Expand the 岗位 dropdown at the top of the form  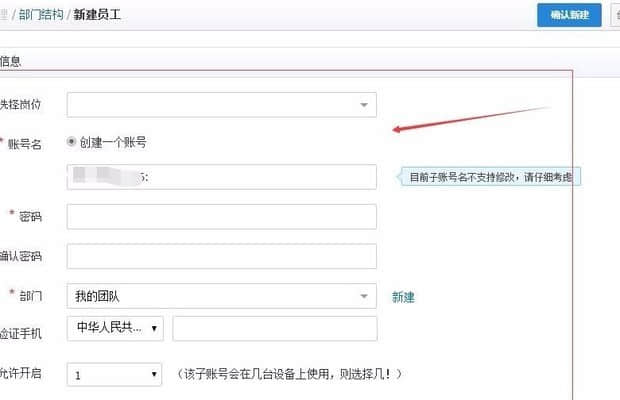(x=221, y=104)
